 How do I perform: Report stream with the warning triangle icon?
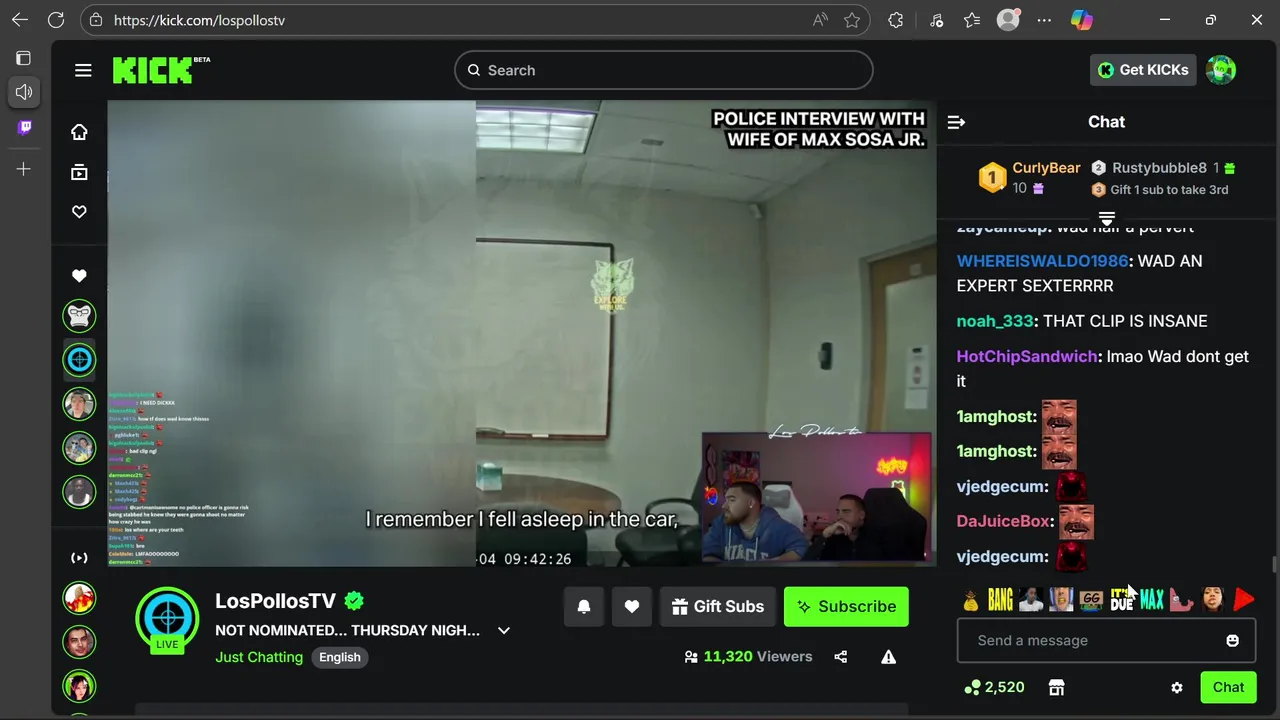(x=888, y=657)
